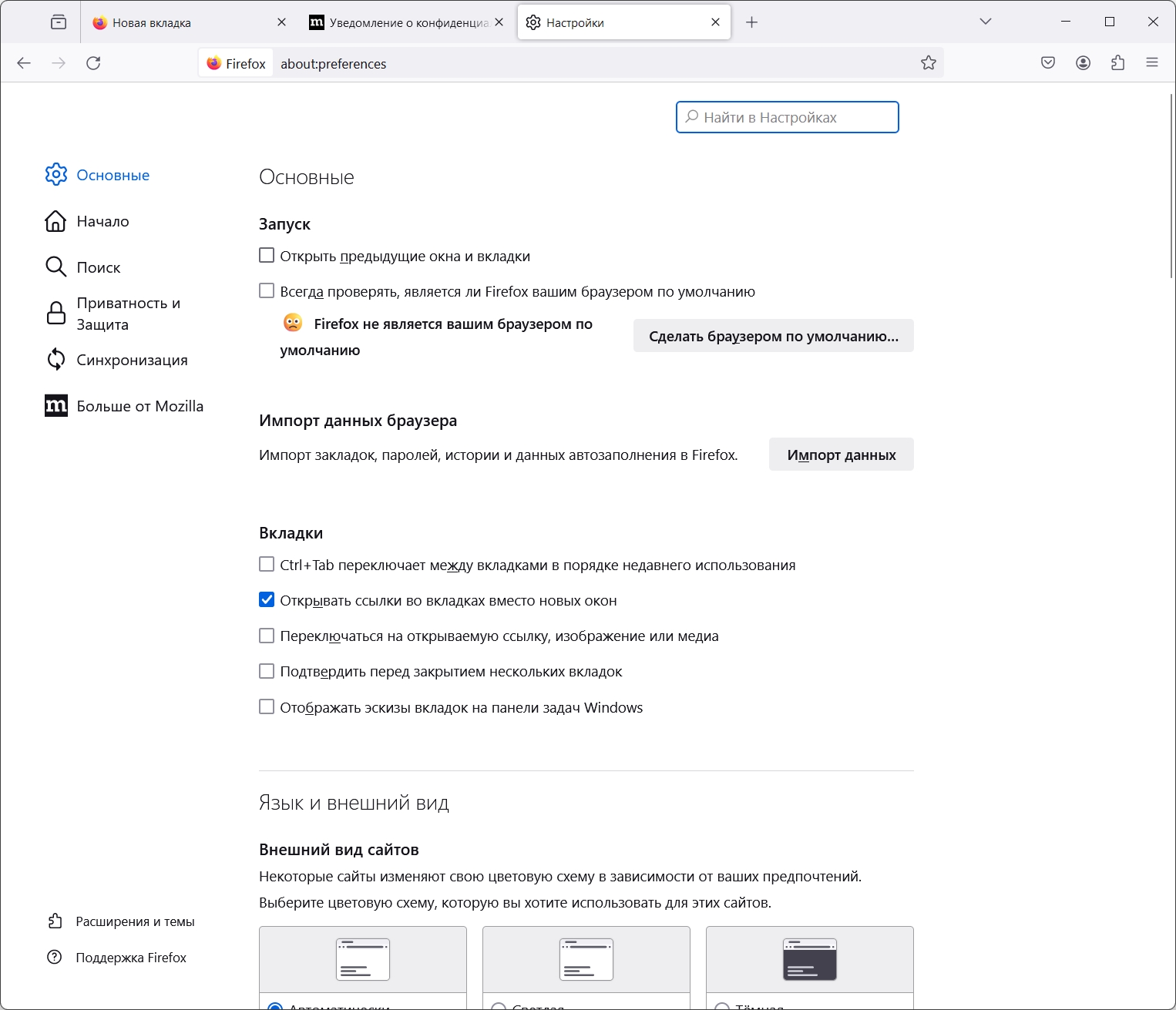The height and width of the screenshot is (1010, 1176).
Task: Click the Firefox logo identity box in address bar
Action: point(236,63)
